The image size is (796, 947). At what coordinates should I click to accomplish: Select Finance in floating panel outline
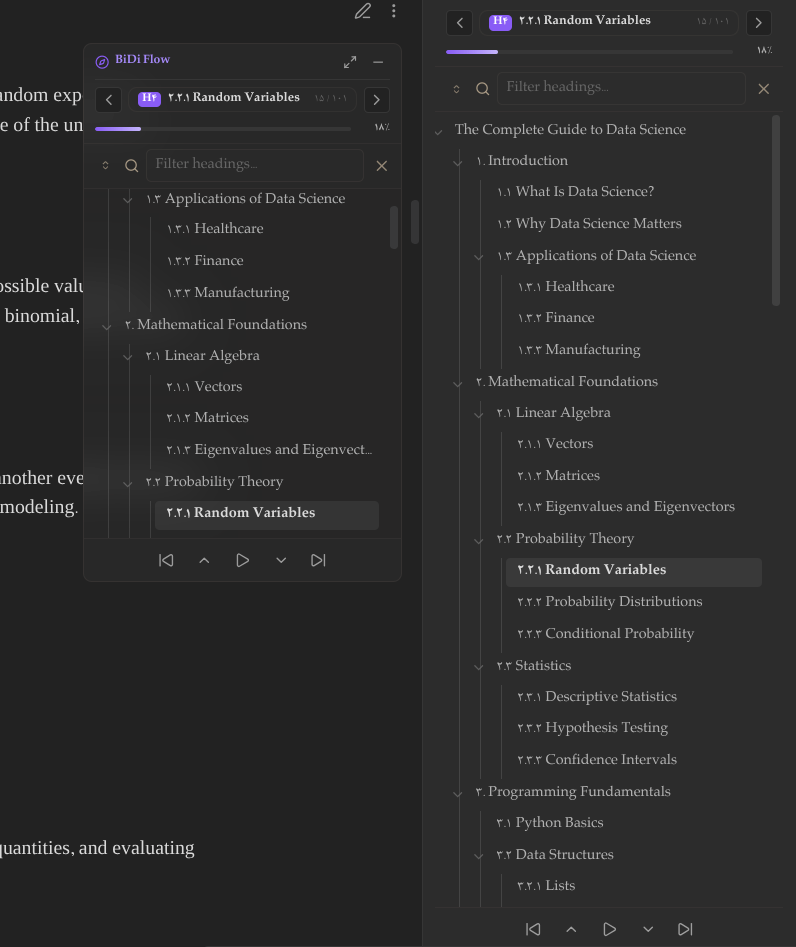205,260
